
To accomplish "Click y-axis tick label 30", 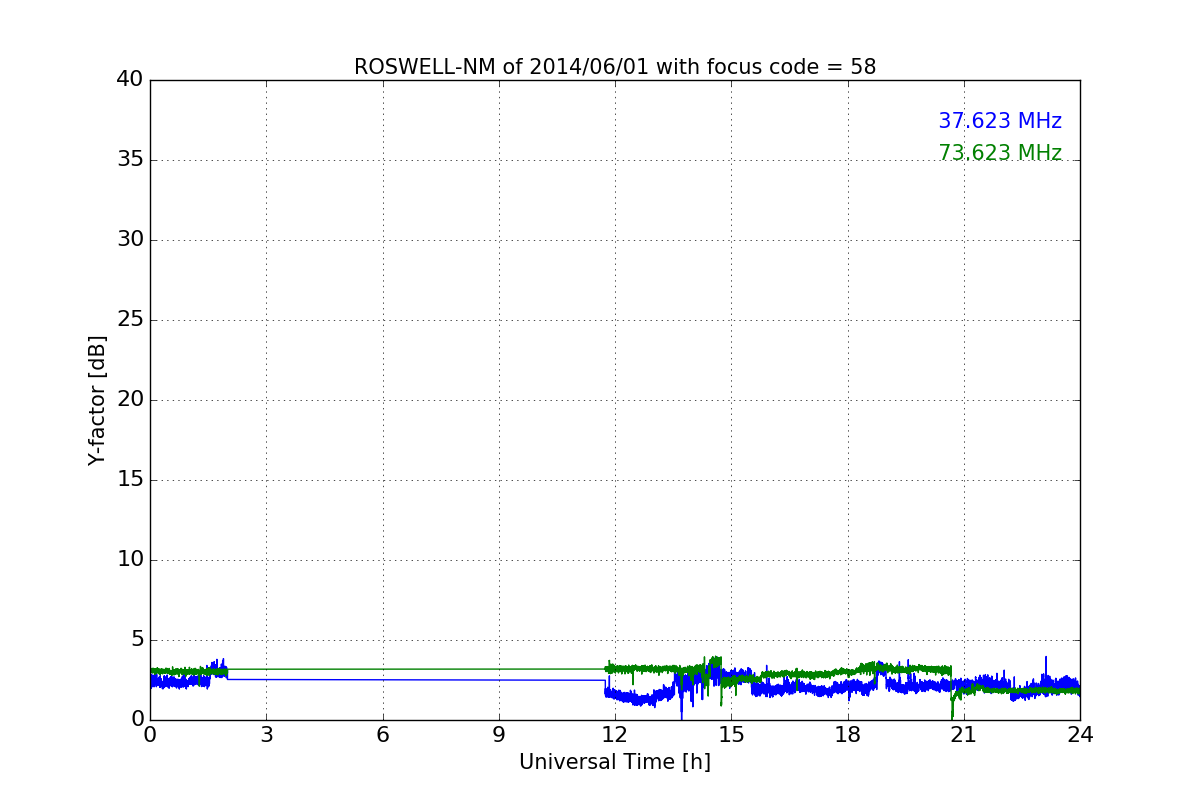I will pyautogui.click(x=130, y=240).
